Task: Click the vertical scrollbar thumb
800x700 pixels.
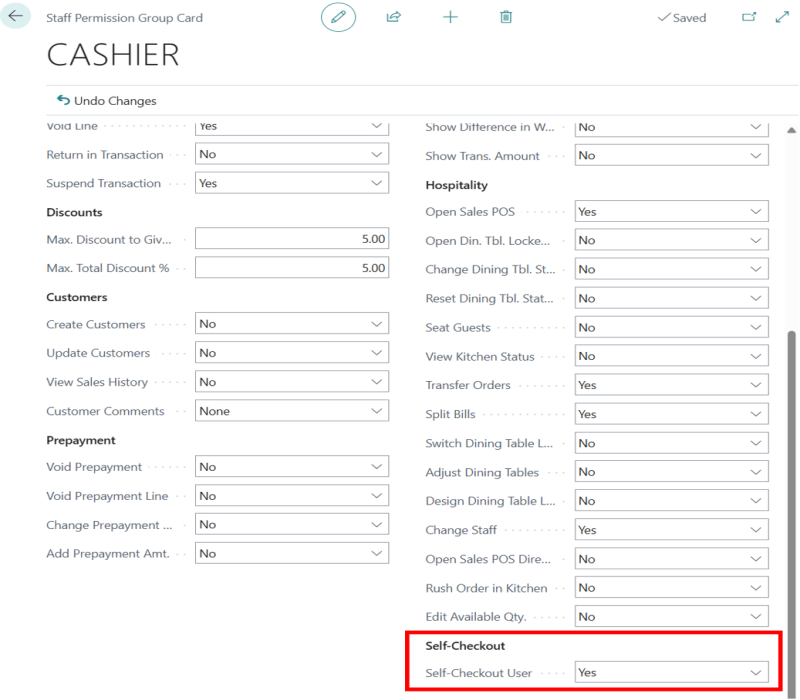Action: click(792, 500)
